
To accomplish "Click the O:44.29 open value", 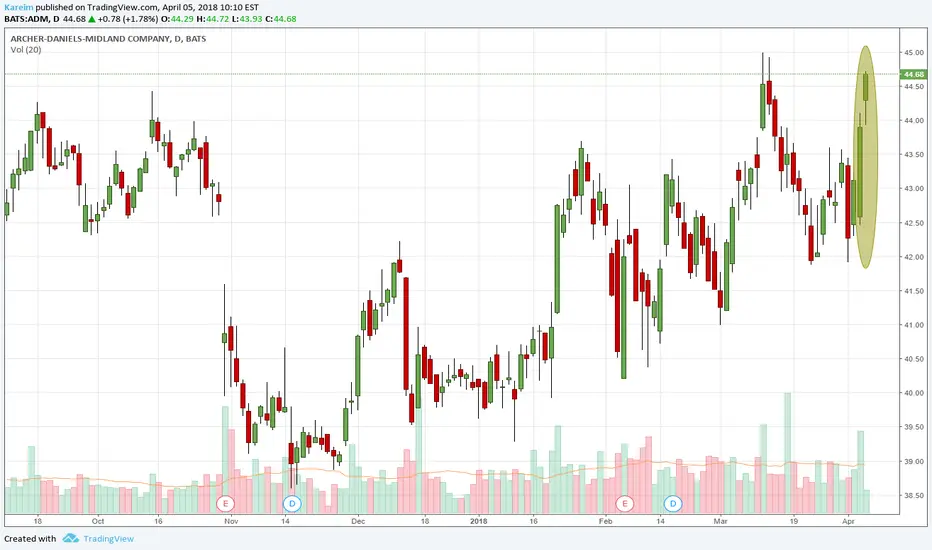I will [x=178, y=19].
